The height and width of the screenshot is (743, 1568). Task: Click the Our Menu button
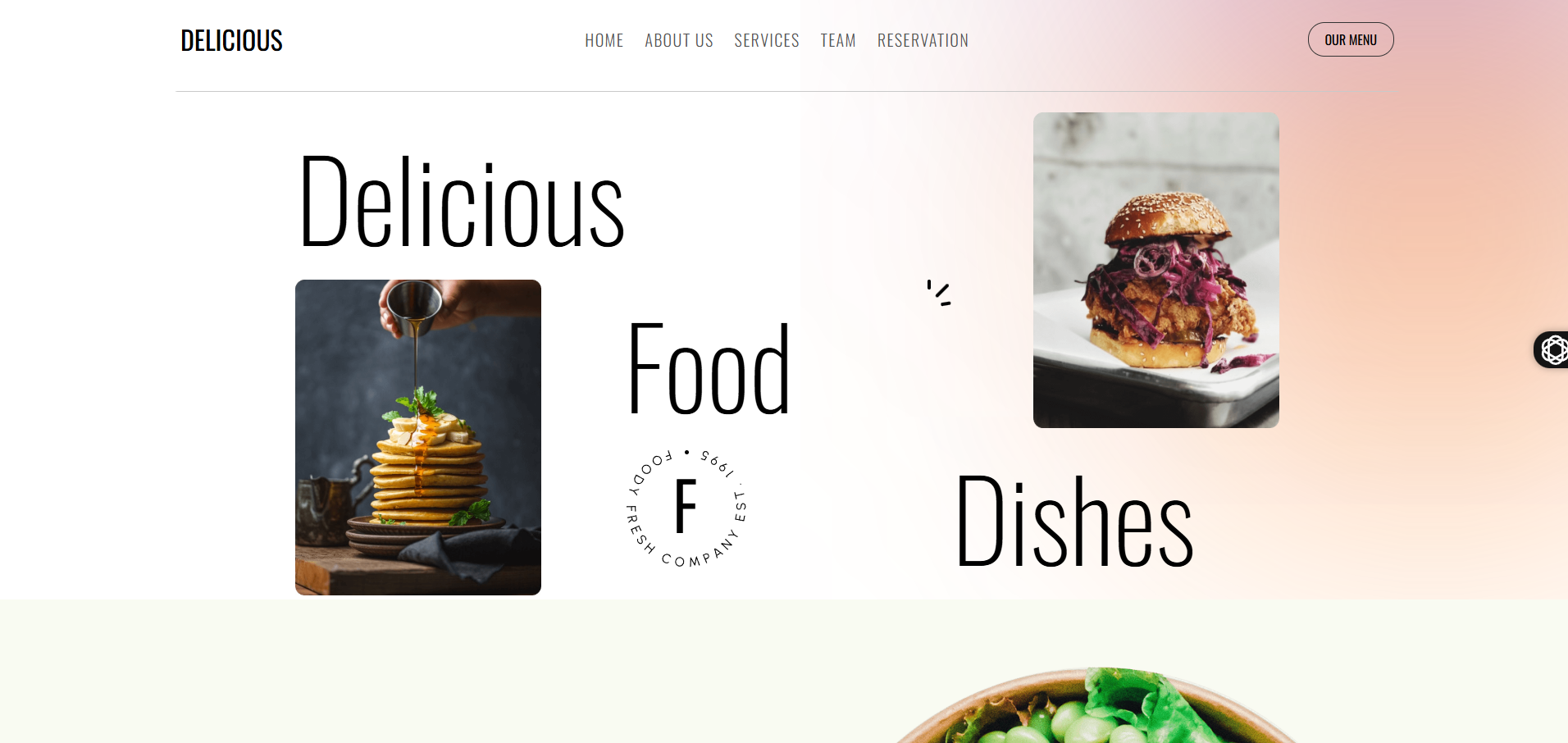coord(1351,39)
